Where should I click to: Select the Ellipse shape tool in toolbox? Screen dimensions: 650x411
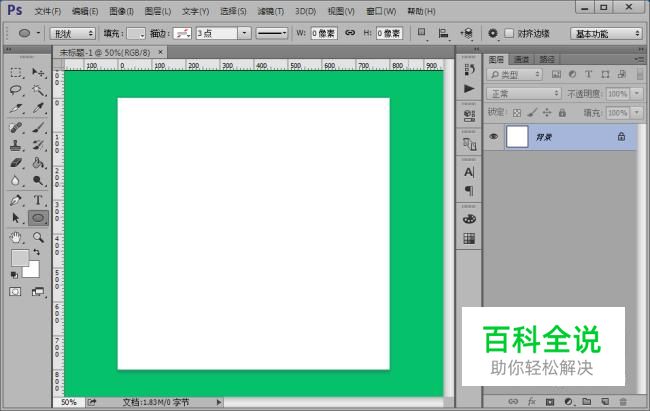tap(38, 218)
